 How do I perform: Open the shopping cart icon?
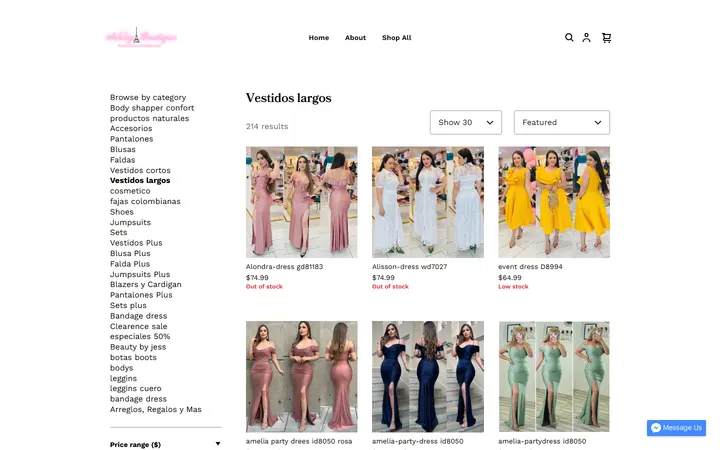click(607, 38)
